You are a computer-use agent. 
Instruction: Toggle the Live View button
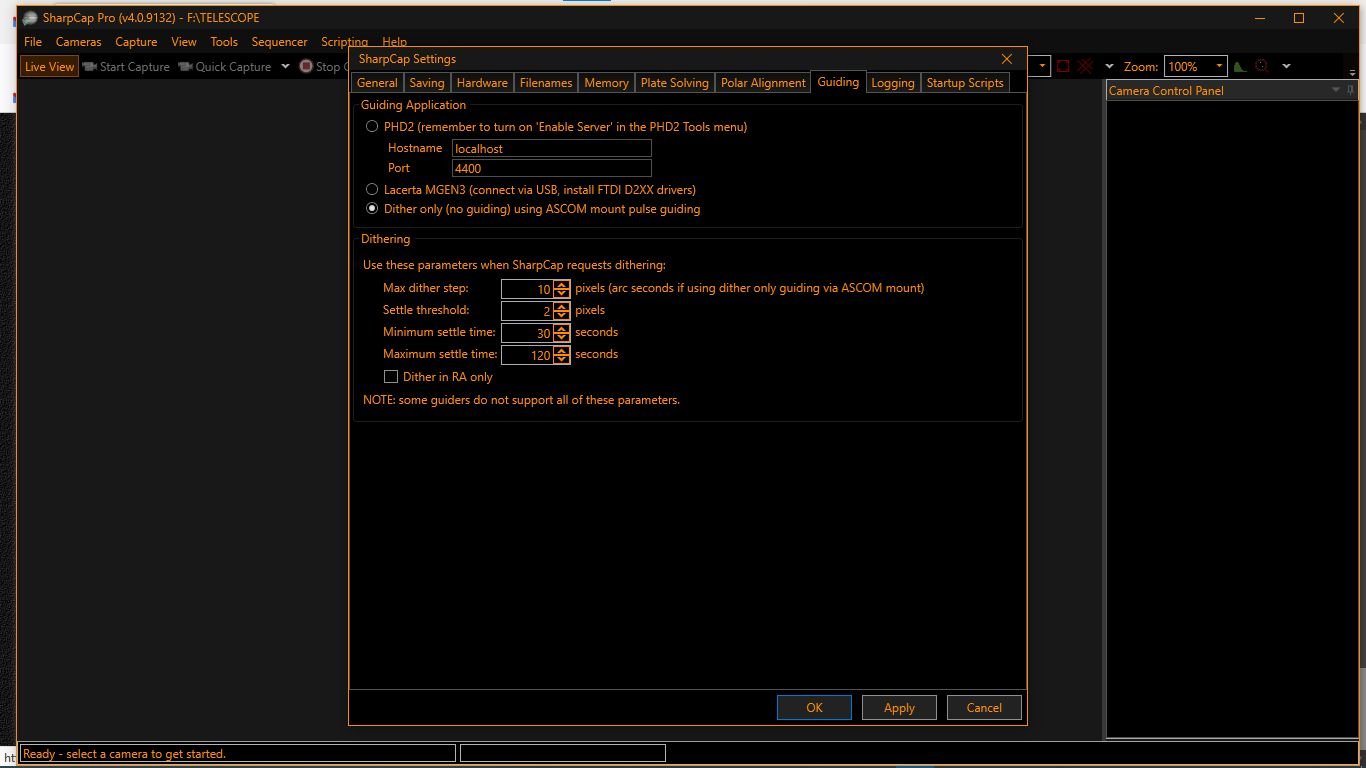click(50, 67)
